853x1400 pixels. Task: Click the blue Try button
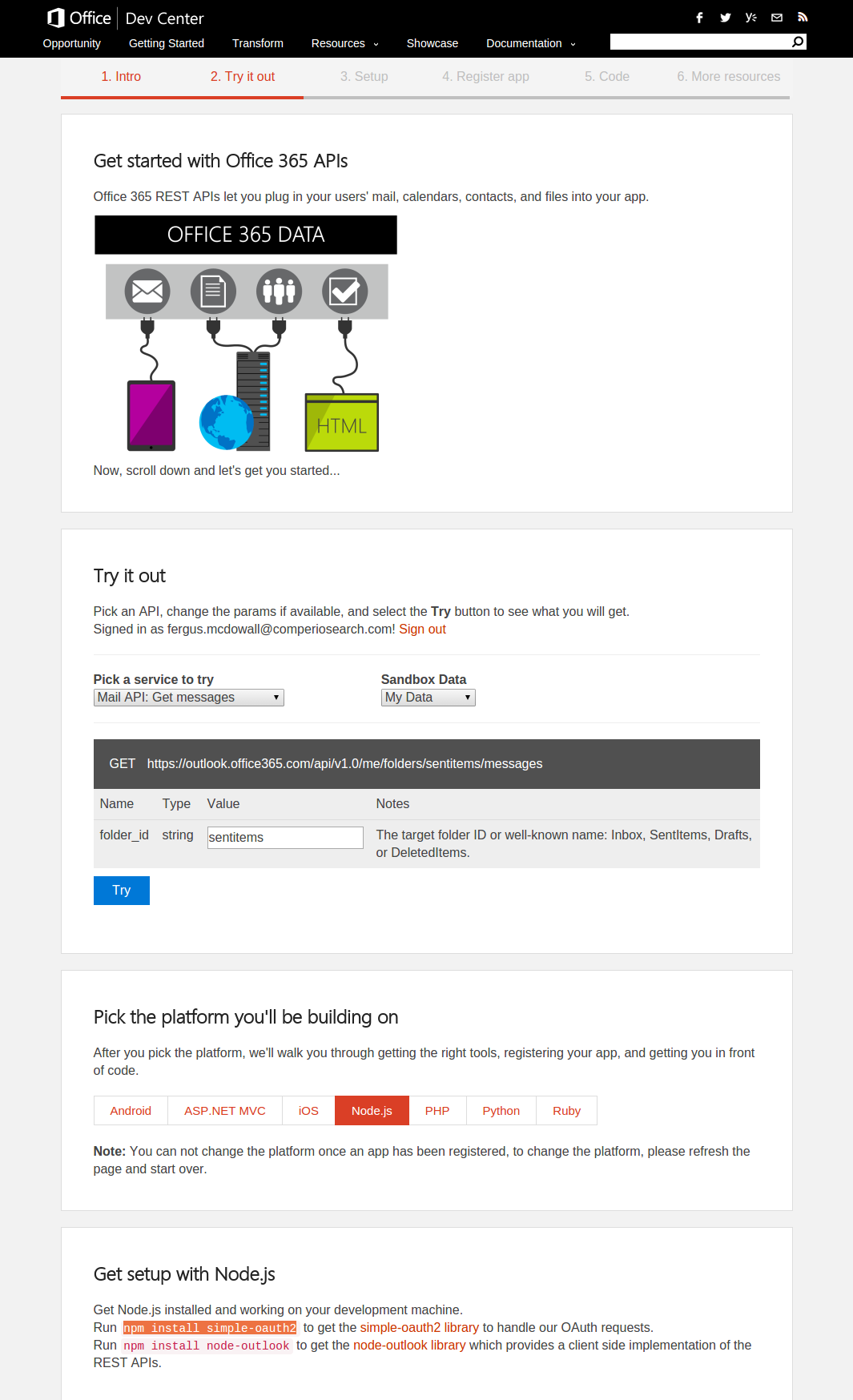[x=121, y=890]
